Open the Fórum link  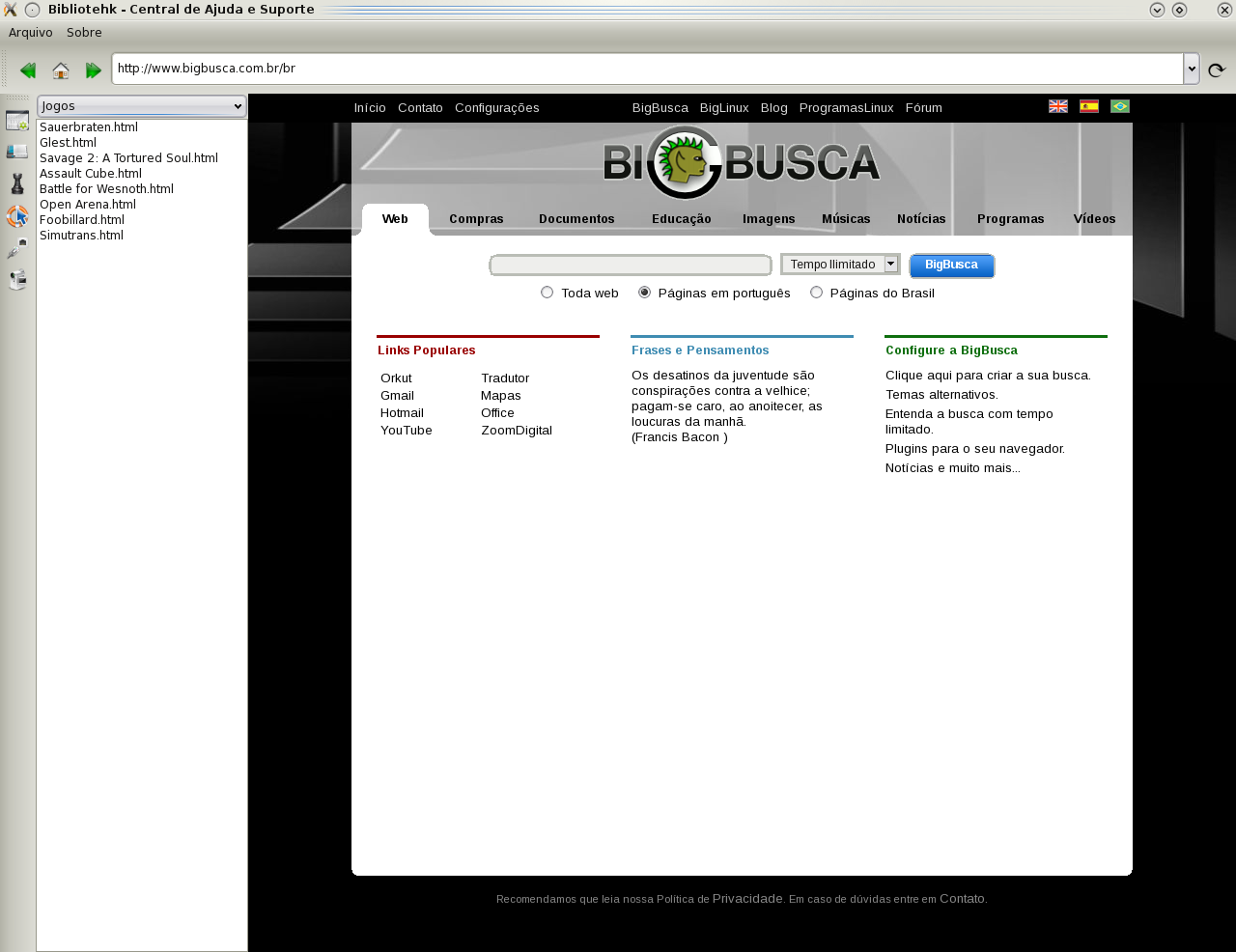point(923,108)
